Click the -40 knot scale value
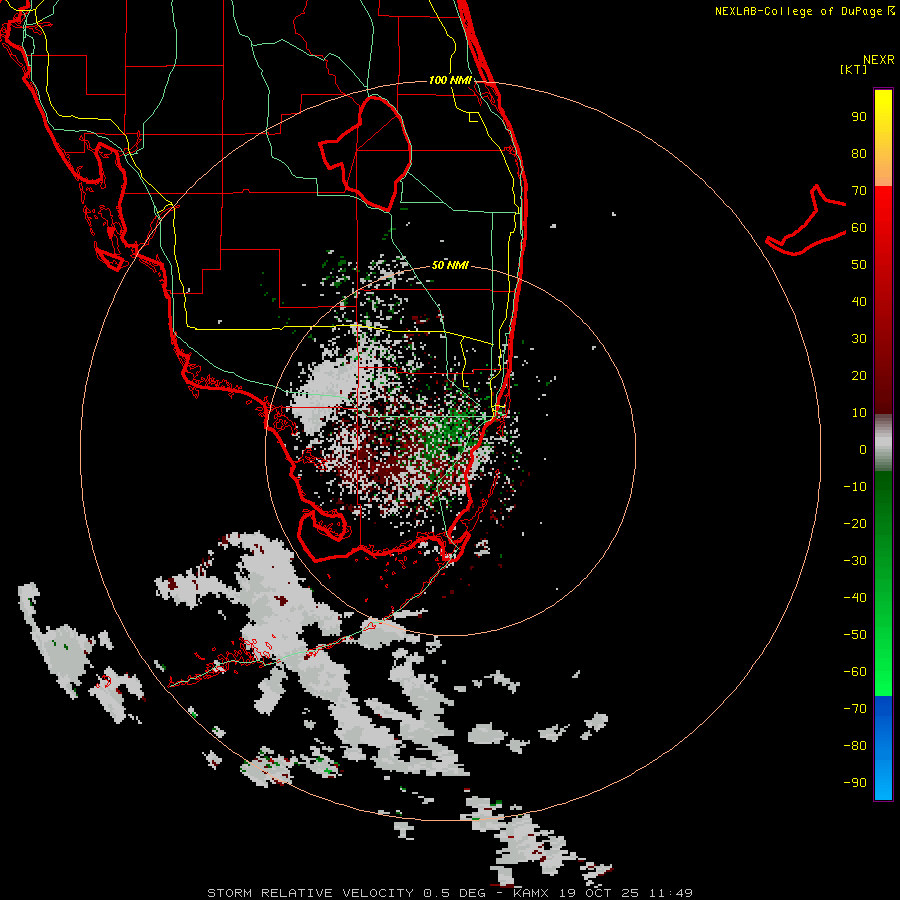 point(855,598)
